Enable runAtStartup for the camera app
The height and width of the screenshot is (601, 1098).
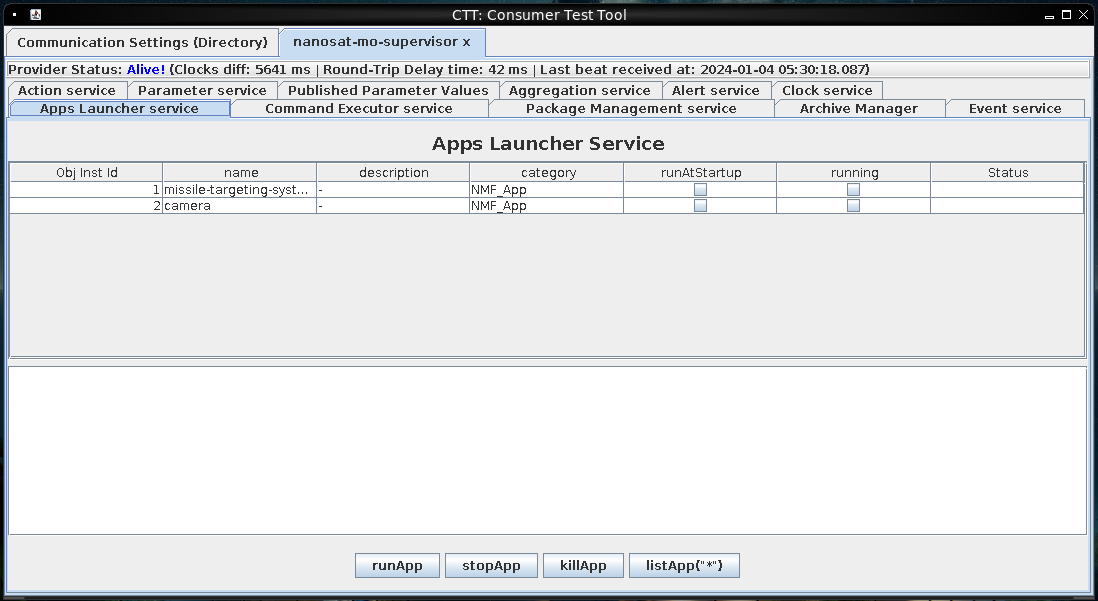700,206
